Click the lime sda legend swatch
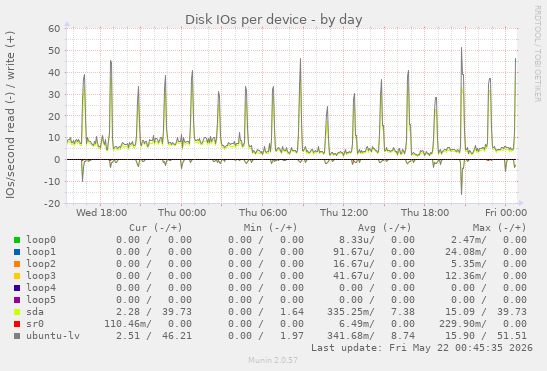Image resolution: width=547 pixels, height=371 pixels. click(x=17, y=312)
